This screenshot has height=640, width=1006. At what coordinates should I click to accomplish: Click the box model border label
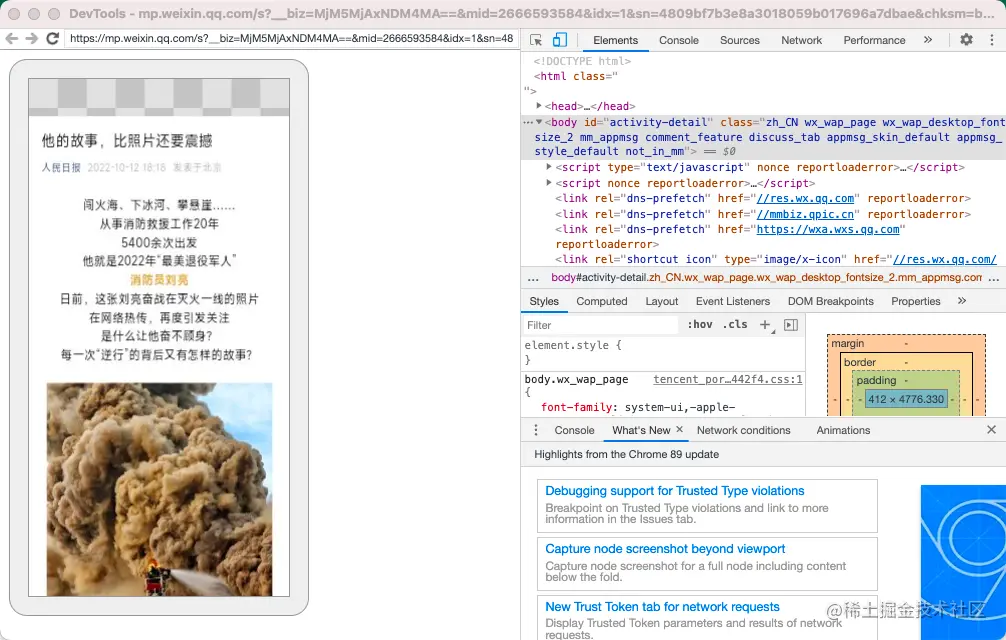pyautogui.click(x=860, y=362)
